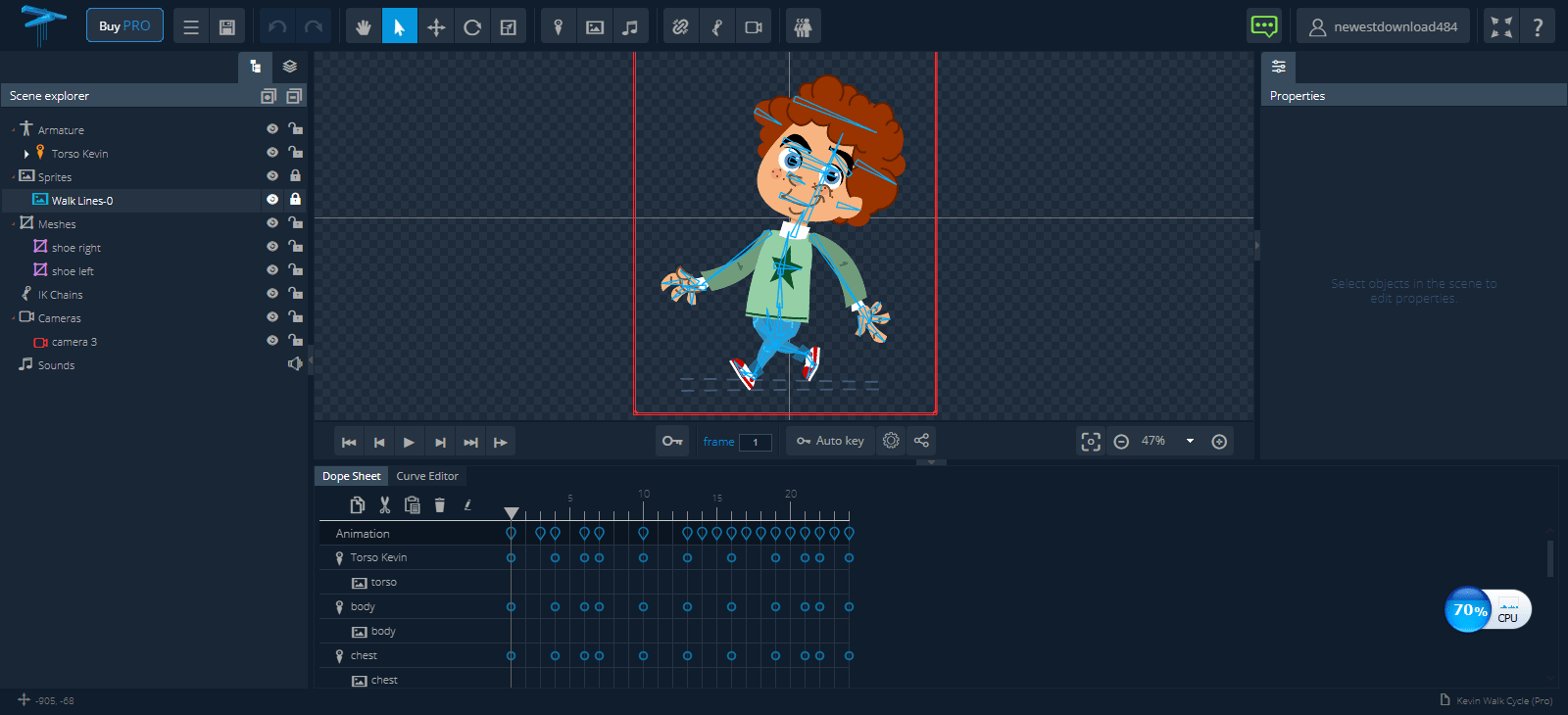Click the link bones chain icon
This screenshot has height=715, width=1568.
click(x=680, y=26)
